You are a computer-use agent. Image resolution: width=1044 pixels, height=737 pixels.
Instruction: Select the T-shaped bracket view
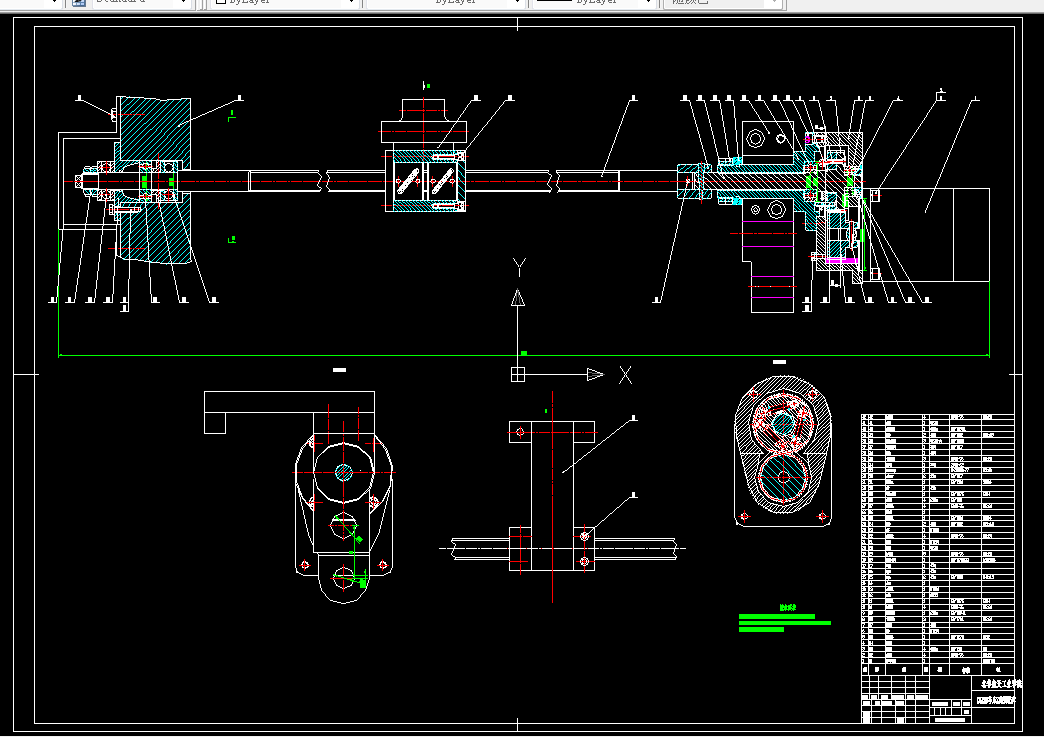coord(551,495)
